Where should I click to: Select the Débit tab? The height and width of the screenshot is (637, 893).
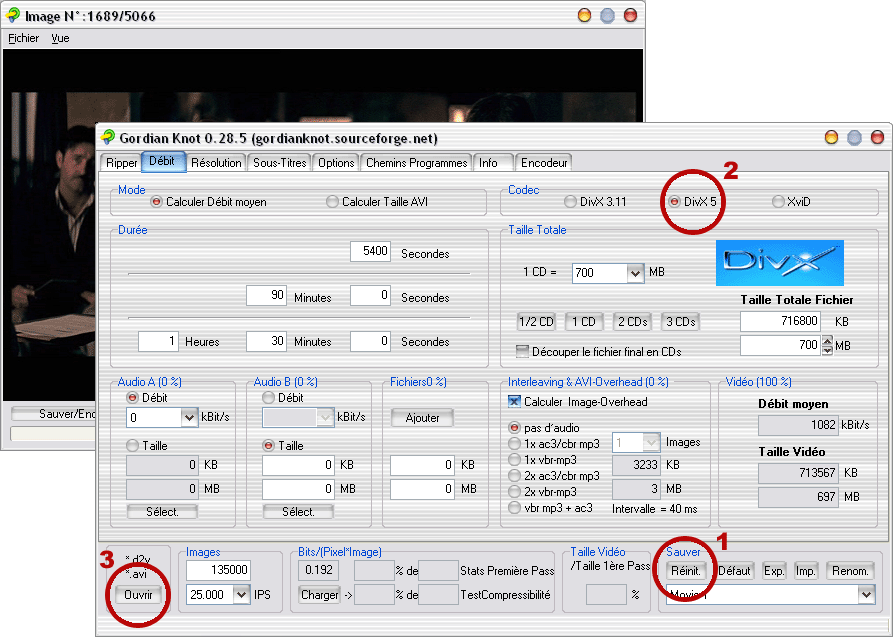pyautogui.click(x=162, y=161)
